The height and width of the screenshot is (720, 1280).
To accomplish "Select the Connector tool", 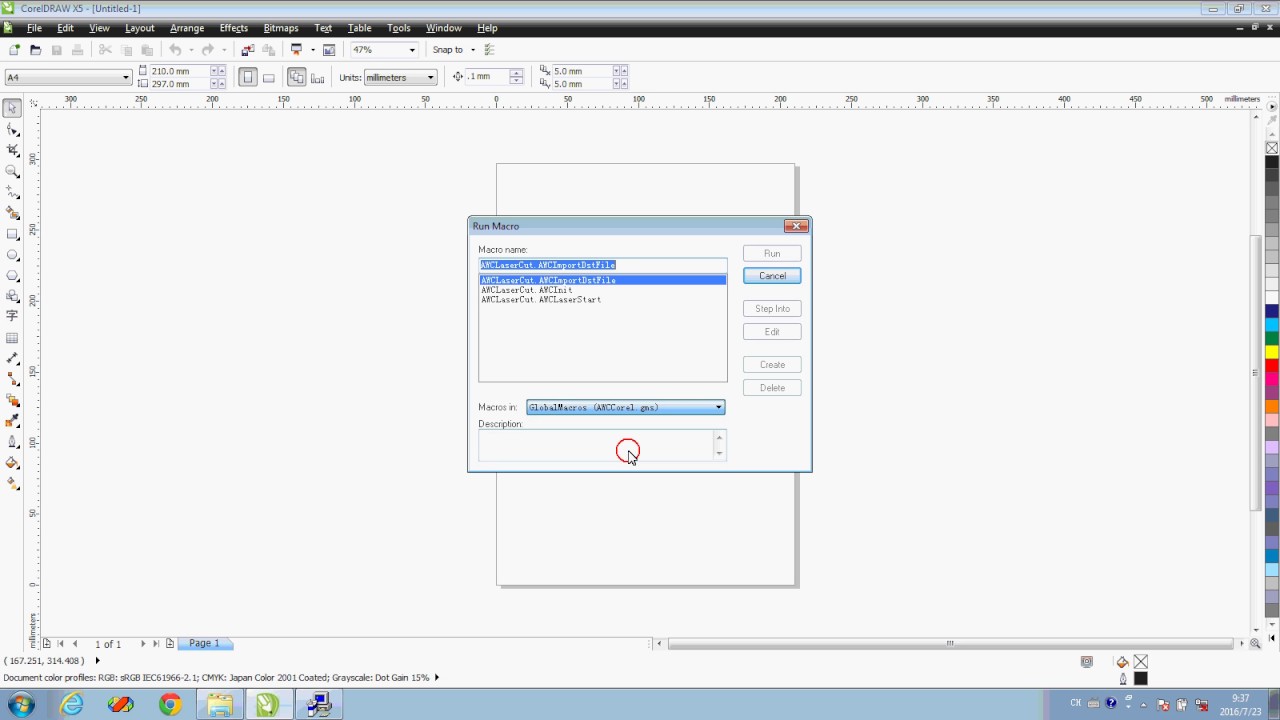I will 13,379.
